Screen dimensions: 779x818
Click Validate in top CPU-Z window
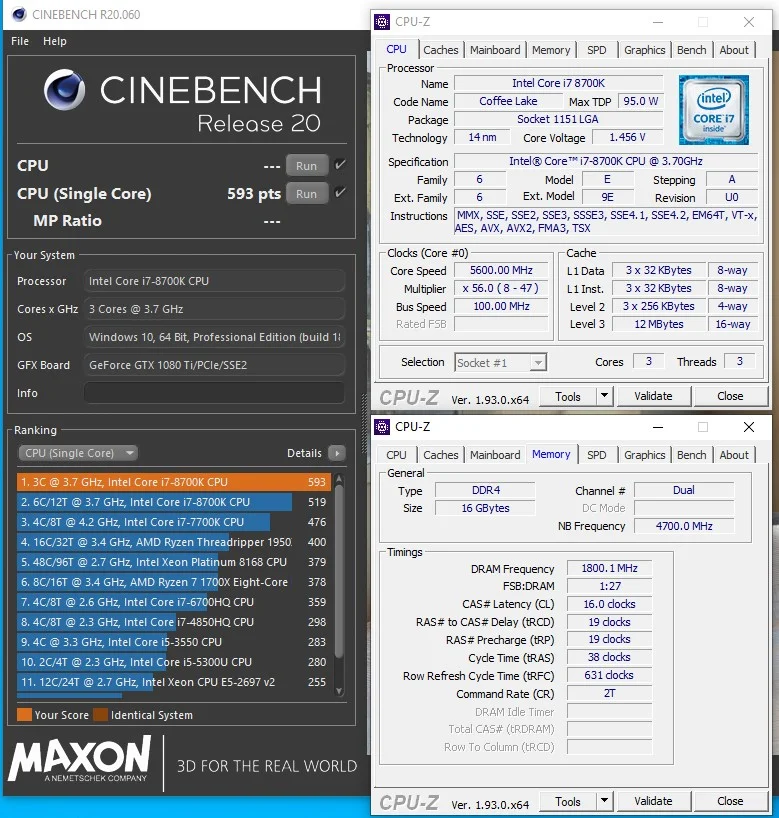pos(653,396)
